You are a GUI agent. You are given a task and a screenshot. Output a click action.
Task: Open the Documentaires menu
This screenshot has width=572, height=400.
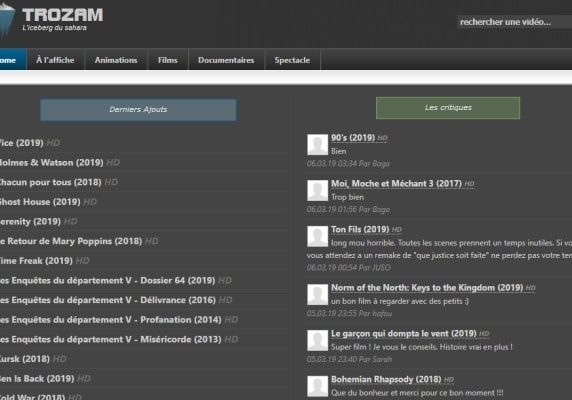[226, 60]
